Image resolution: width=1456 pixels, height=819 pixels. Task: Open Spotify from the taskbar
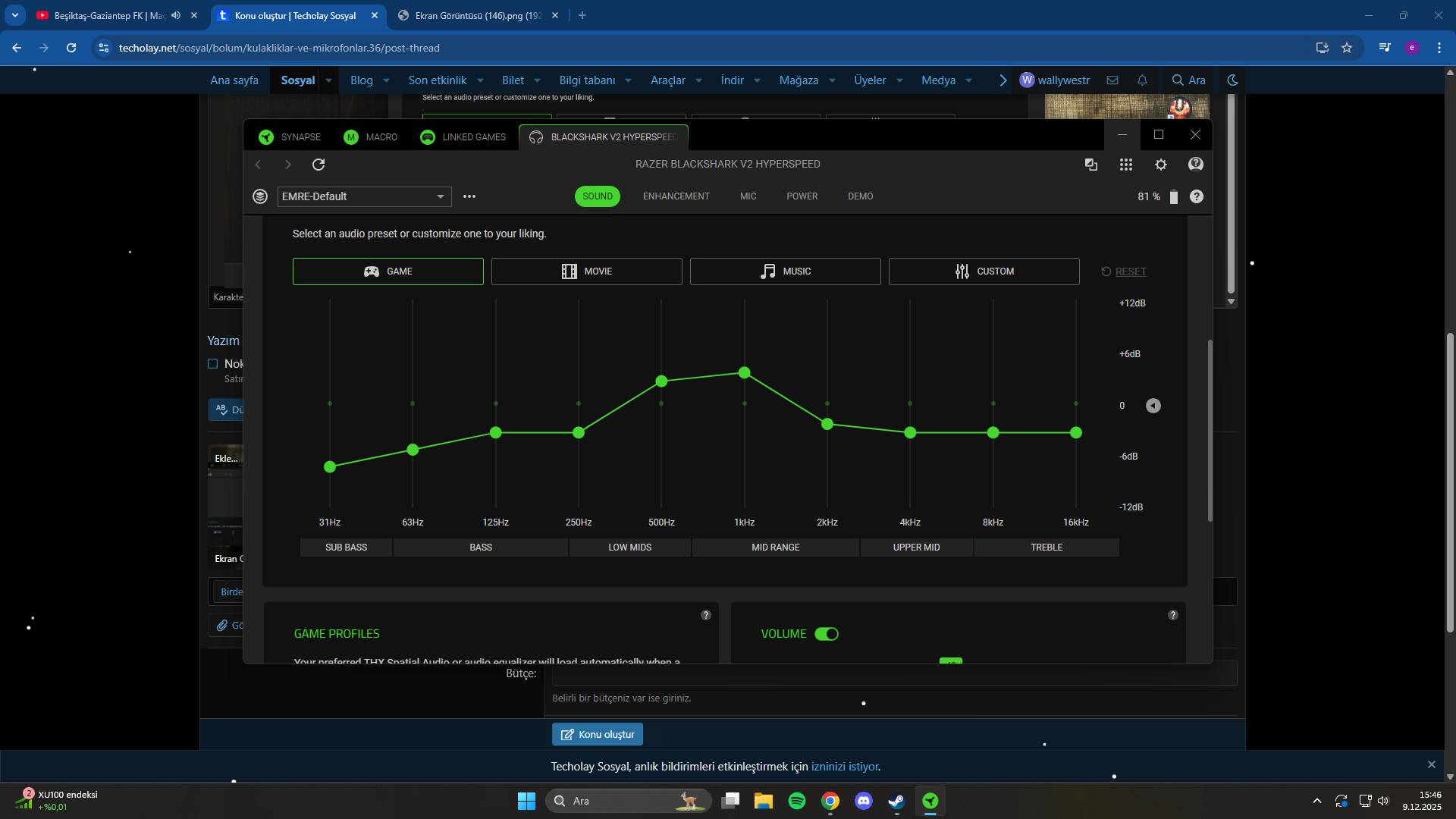pos(797,801)
